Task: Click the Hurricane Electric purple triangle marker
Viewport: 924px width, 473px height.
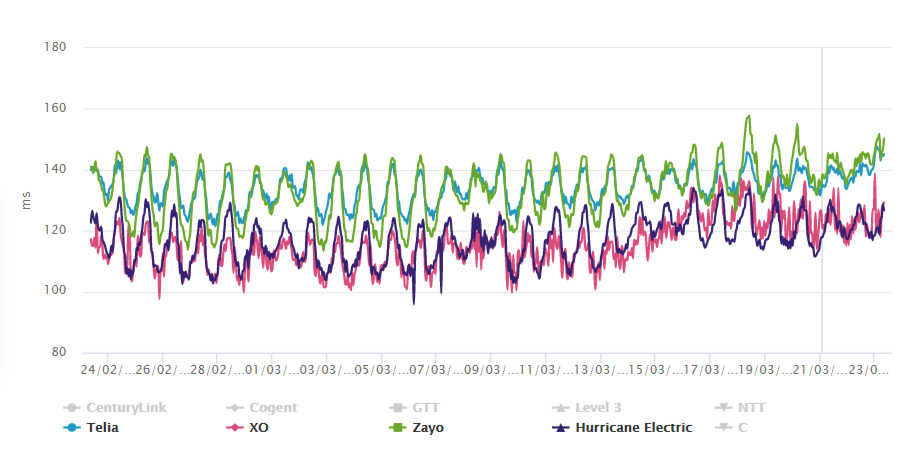Action: [561, 428]
